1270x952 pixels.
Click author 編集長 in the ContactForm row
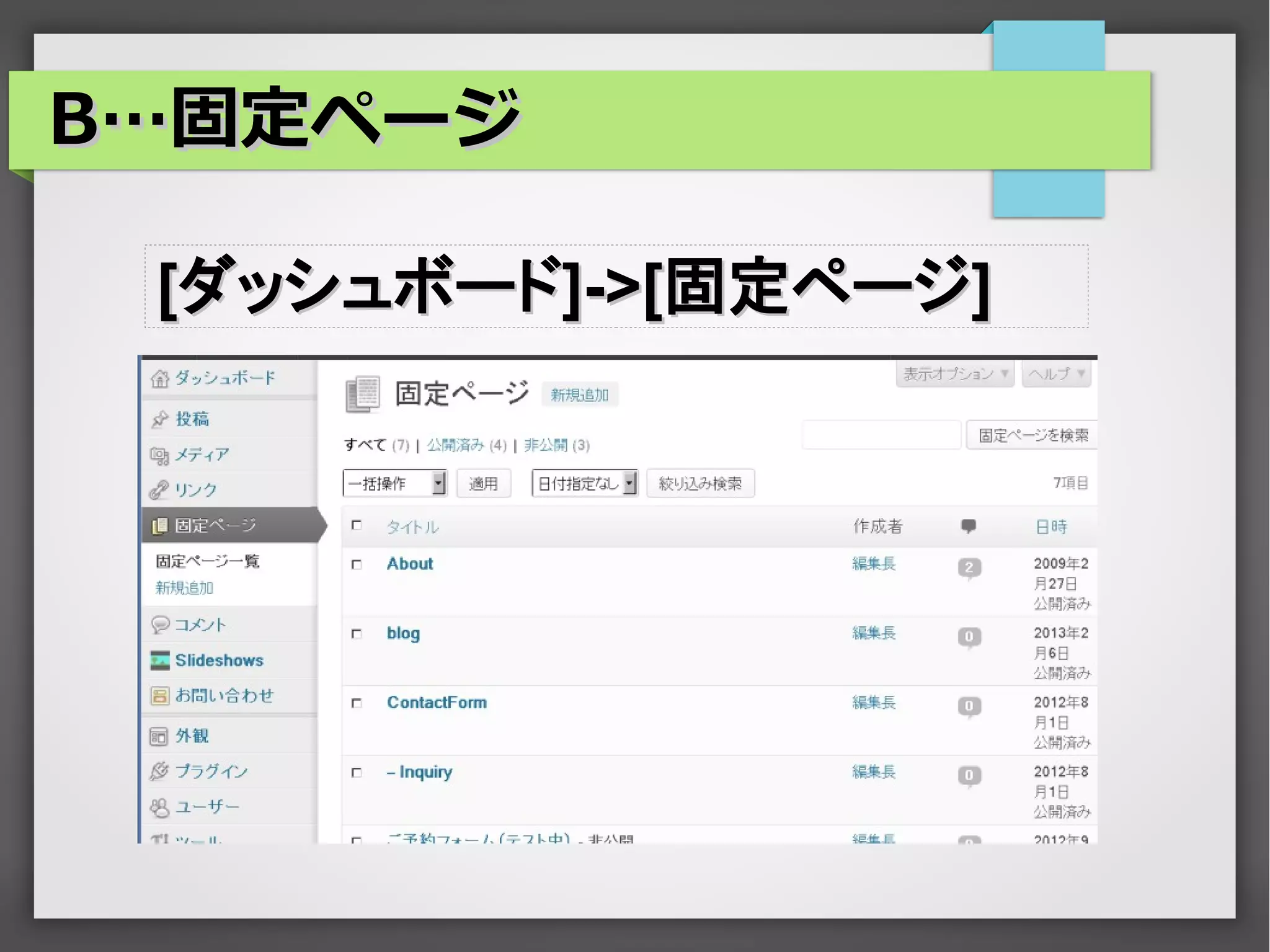tap(874, 703)
